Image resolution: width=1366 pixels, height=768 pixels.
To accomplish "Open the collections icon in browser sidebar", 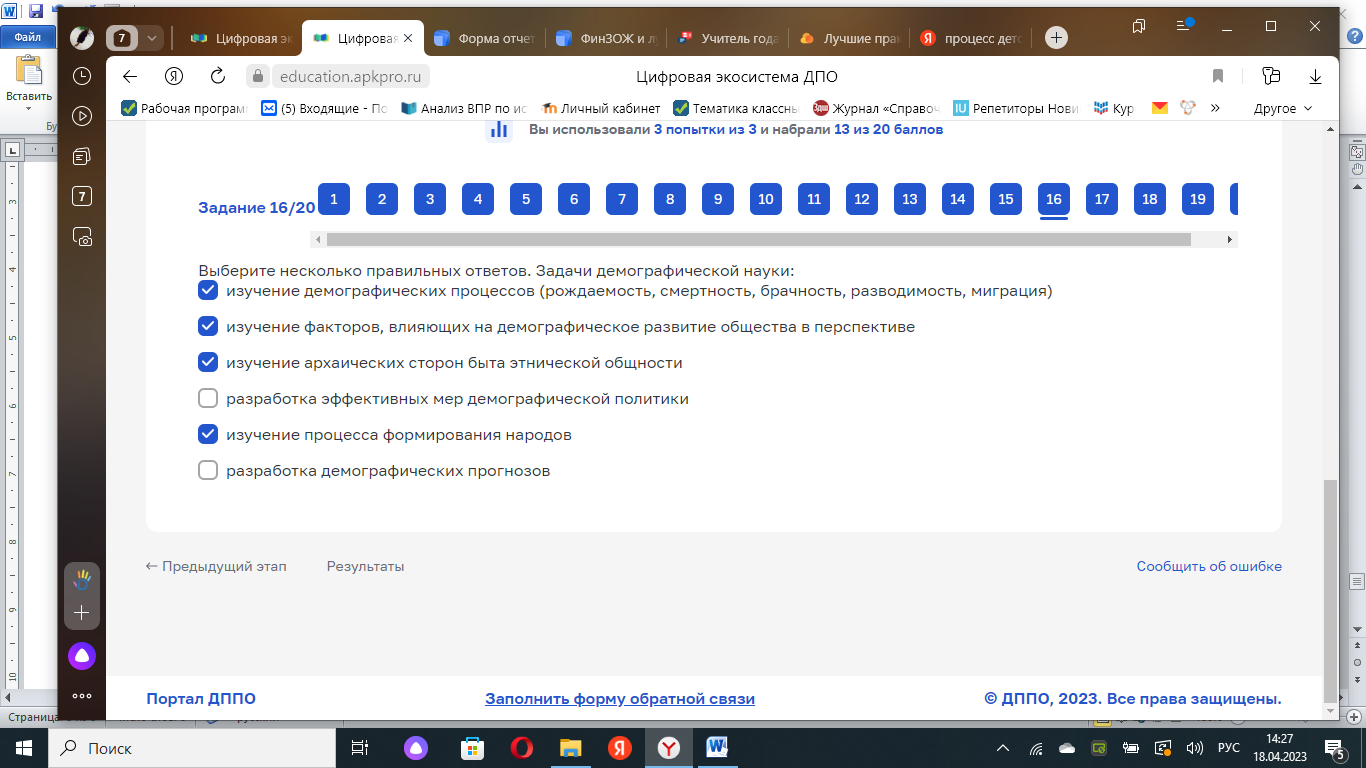I will 82,156.
